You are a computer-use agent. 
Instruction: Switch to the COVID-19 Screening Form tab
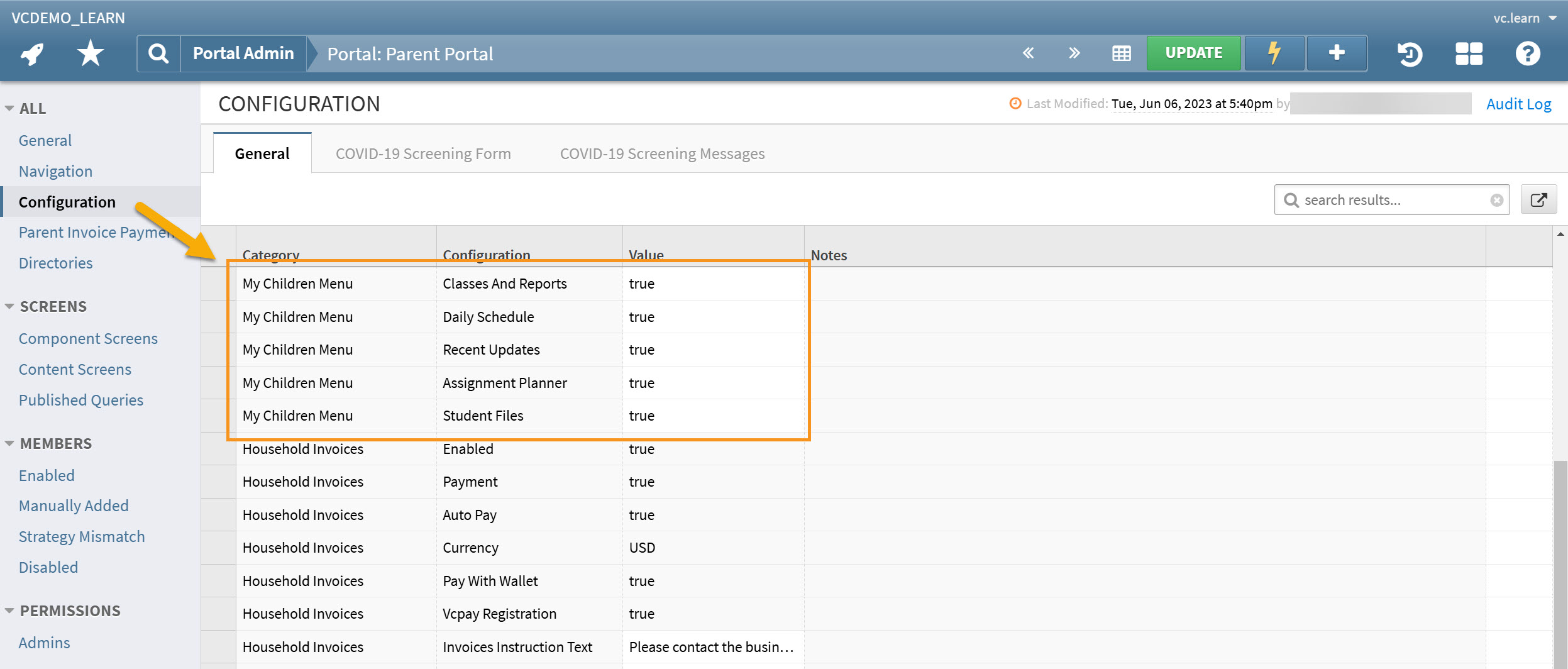click(x=422, y=153)
